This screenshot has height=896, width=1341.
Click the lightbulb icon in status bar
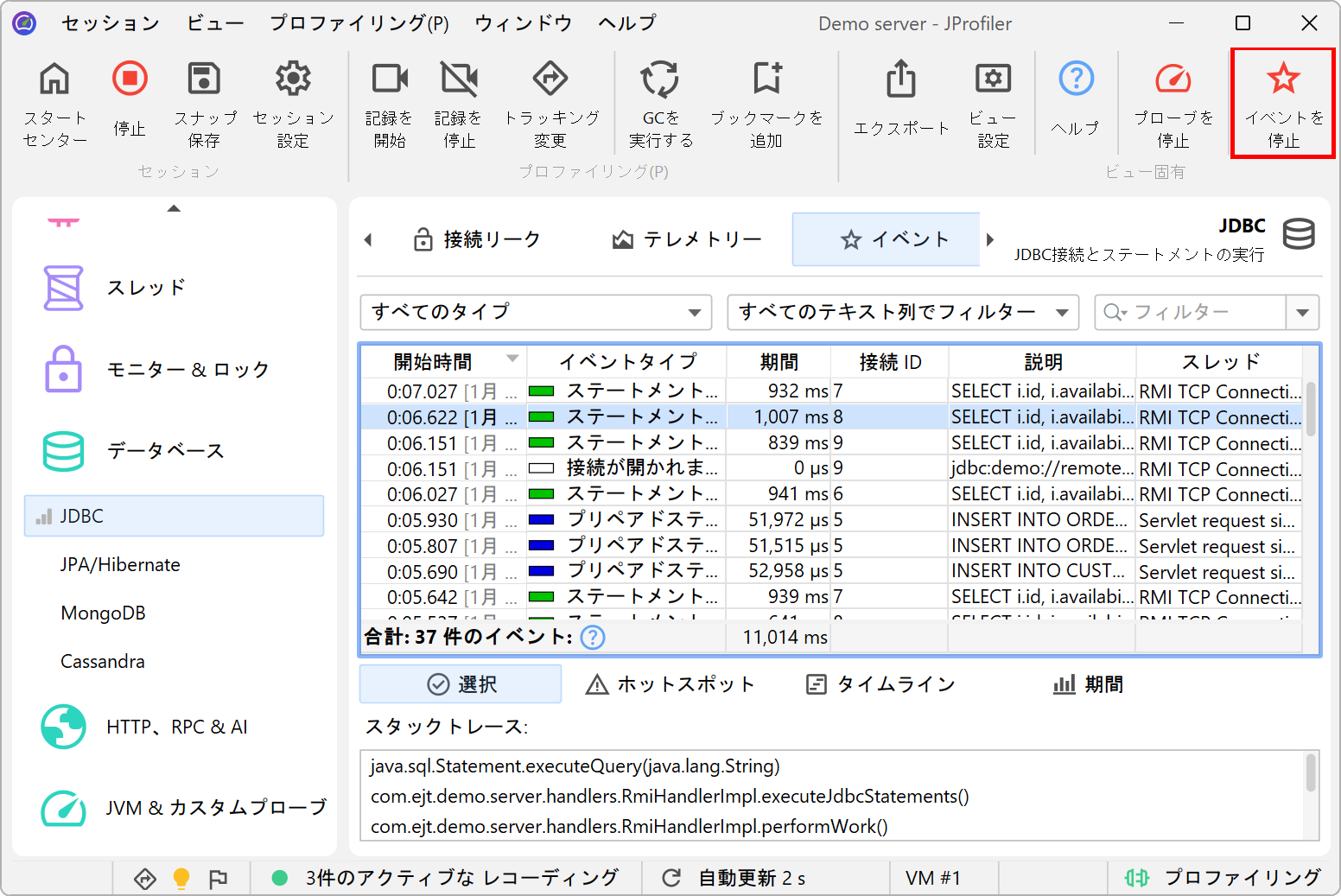(x=181, y=879)
